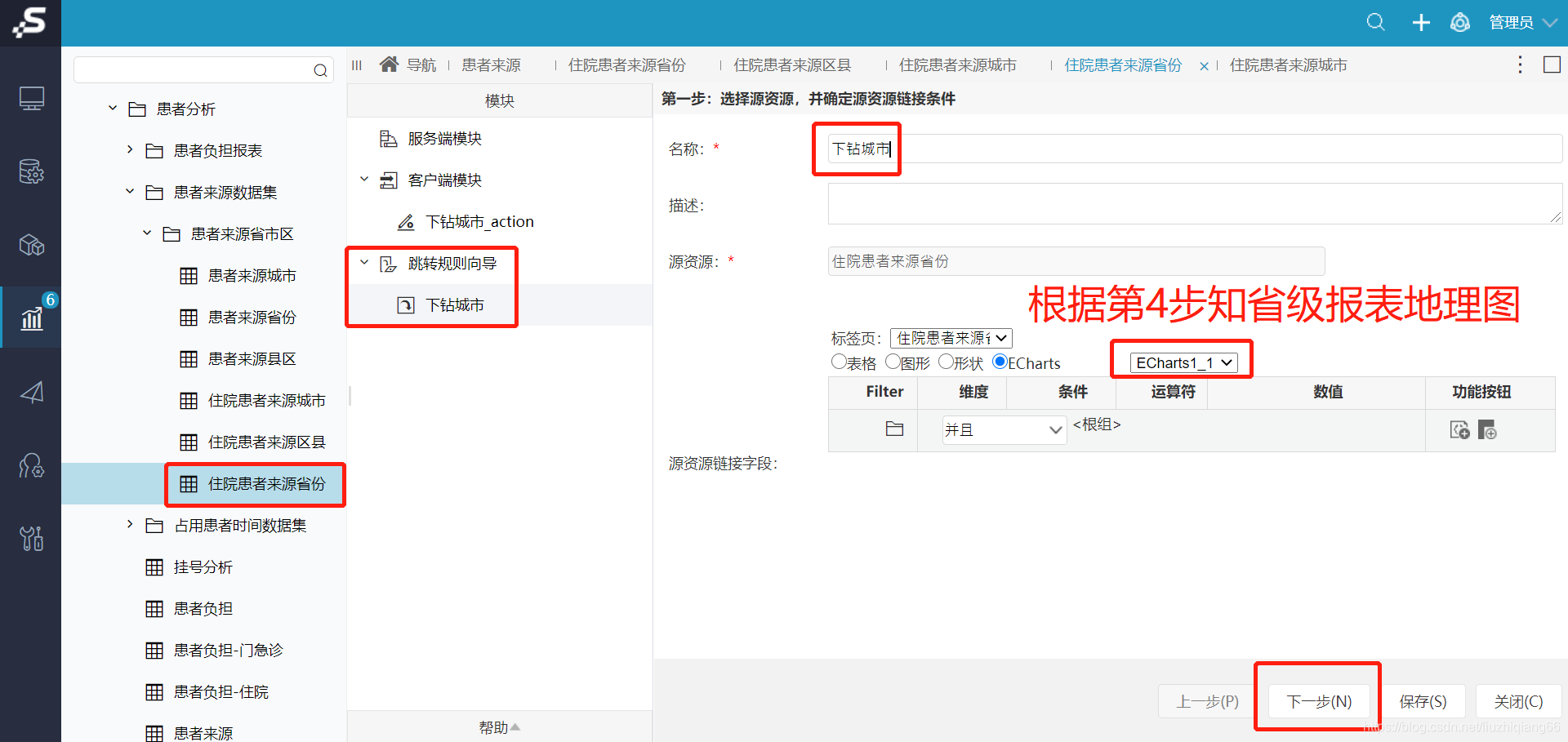The width and height of the screenshot is (1568, 742).
Task: Select the ECharts radio button
Action: click(1000, 362)
